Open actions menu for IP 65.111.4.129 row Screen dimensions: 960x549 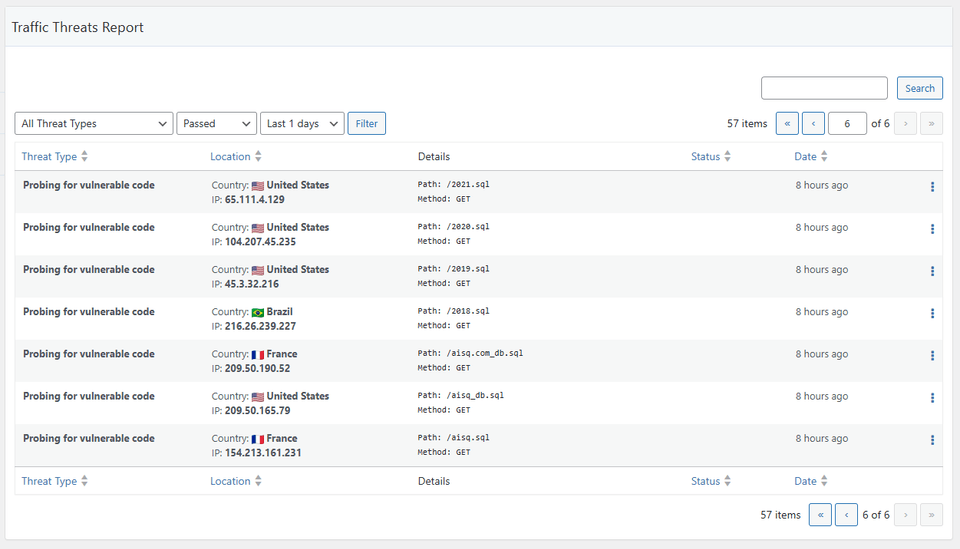tap(932, 187)
